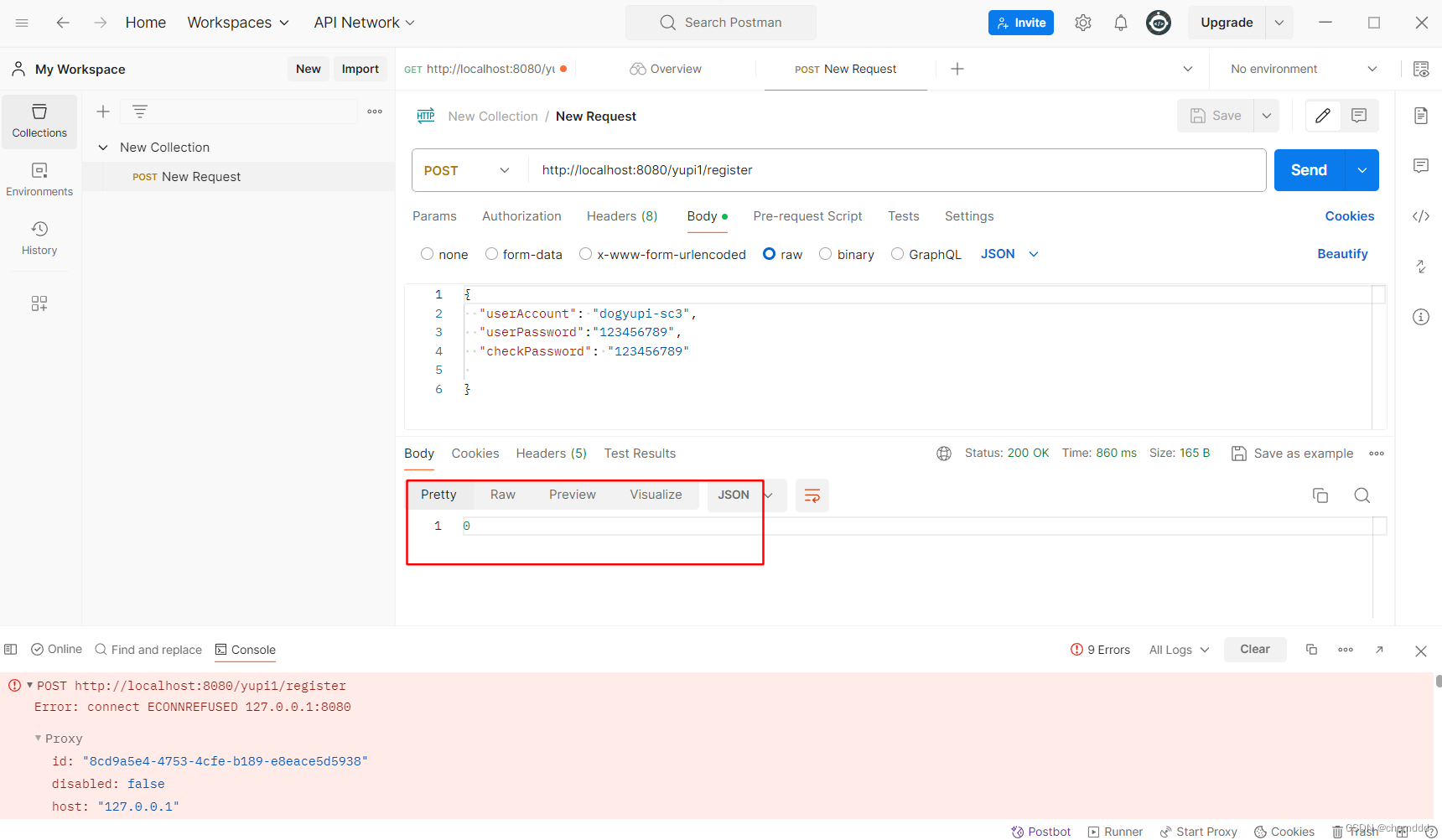Toggle response line wrap icon
This screenshot has height=840, width=1442.
(x=812, y=495)
